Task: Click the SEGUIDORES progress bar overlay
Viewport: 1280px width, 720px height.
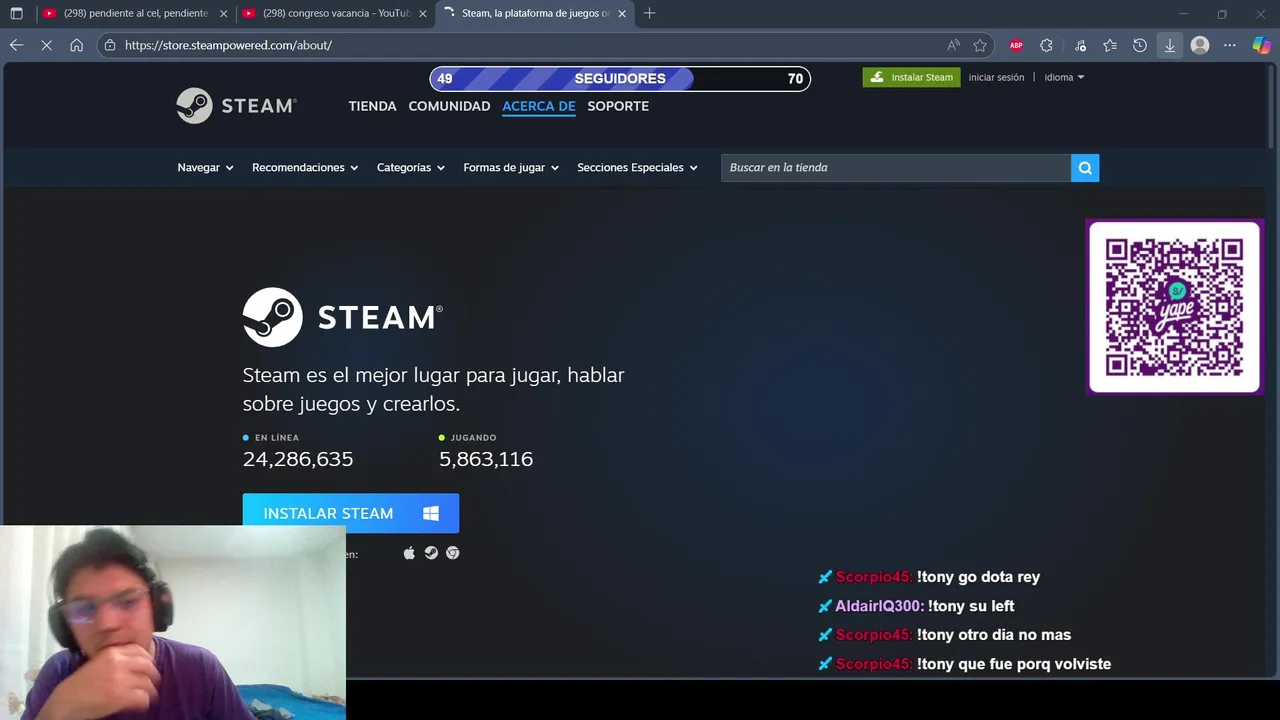Action: pos(620,79)
